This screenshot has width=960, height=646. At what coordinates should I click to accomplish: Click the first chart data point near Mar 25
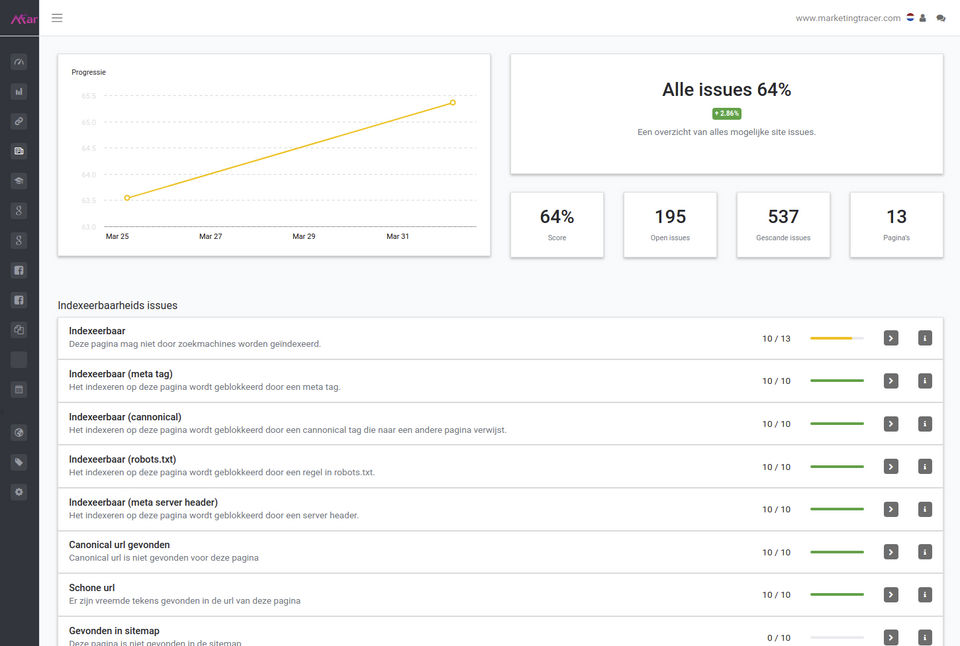[127, 198]
